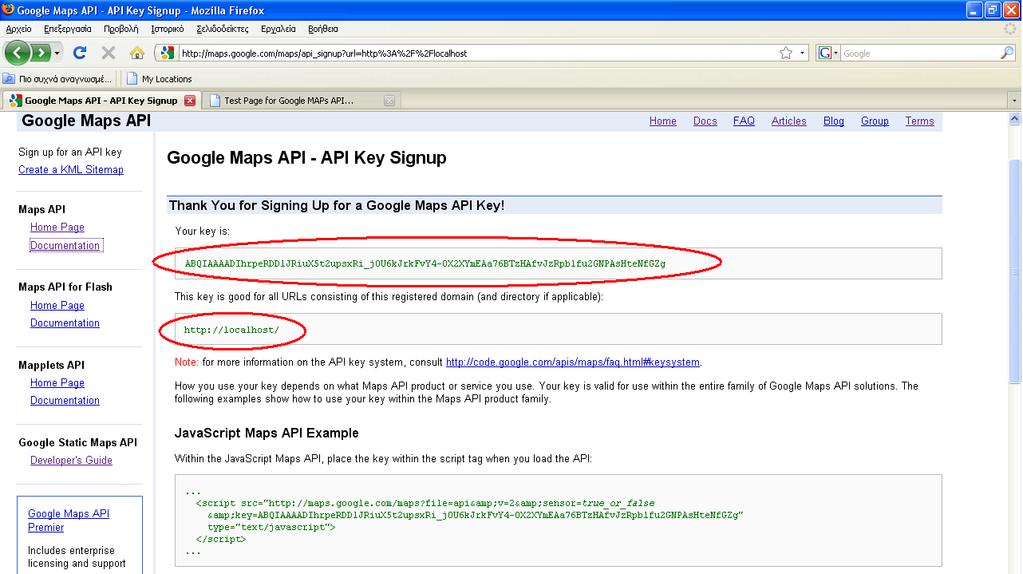1023x574 pixels.
Task: Open the Βοήθεια menu
Action: pyautogui.click(x=323, y=29)
